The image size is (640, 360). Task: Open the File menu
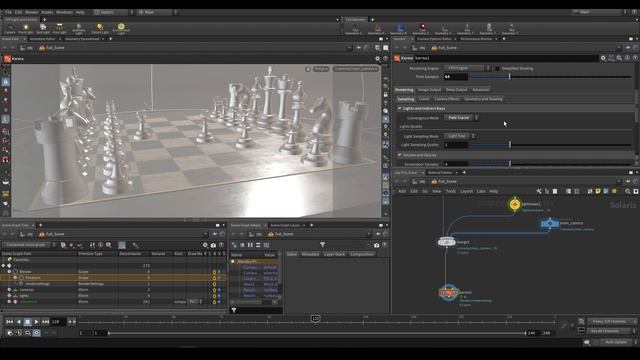(x=8, y=12)
